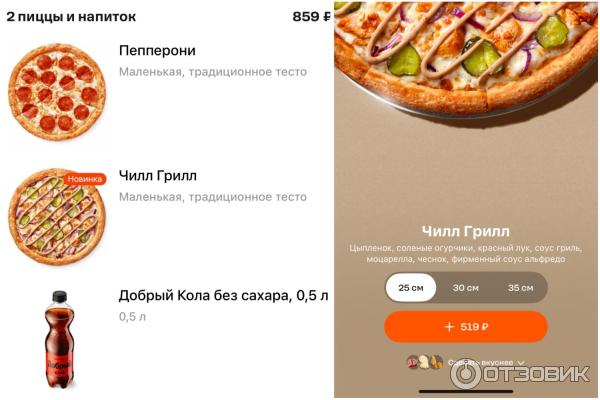Tap the Добрый Кола bottle image
This screenshot has height=400, width=600.
click(x=60, y=339)
